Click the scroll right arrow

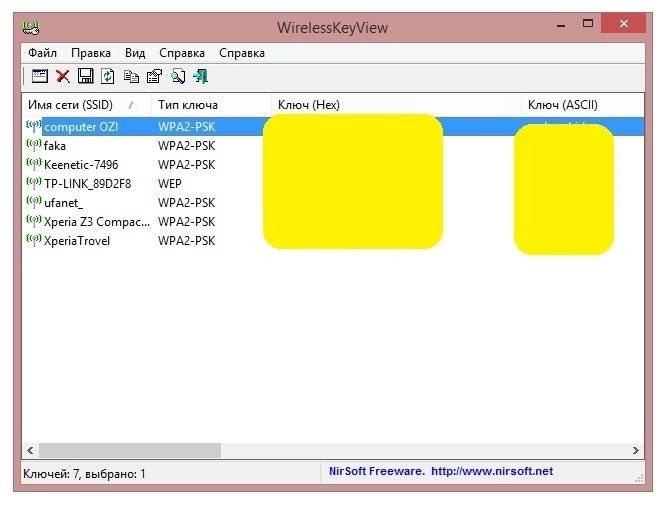pyautogui.click(x=635, y=450)
